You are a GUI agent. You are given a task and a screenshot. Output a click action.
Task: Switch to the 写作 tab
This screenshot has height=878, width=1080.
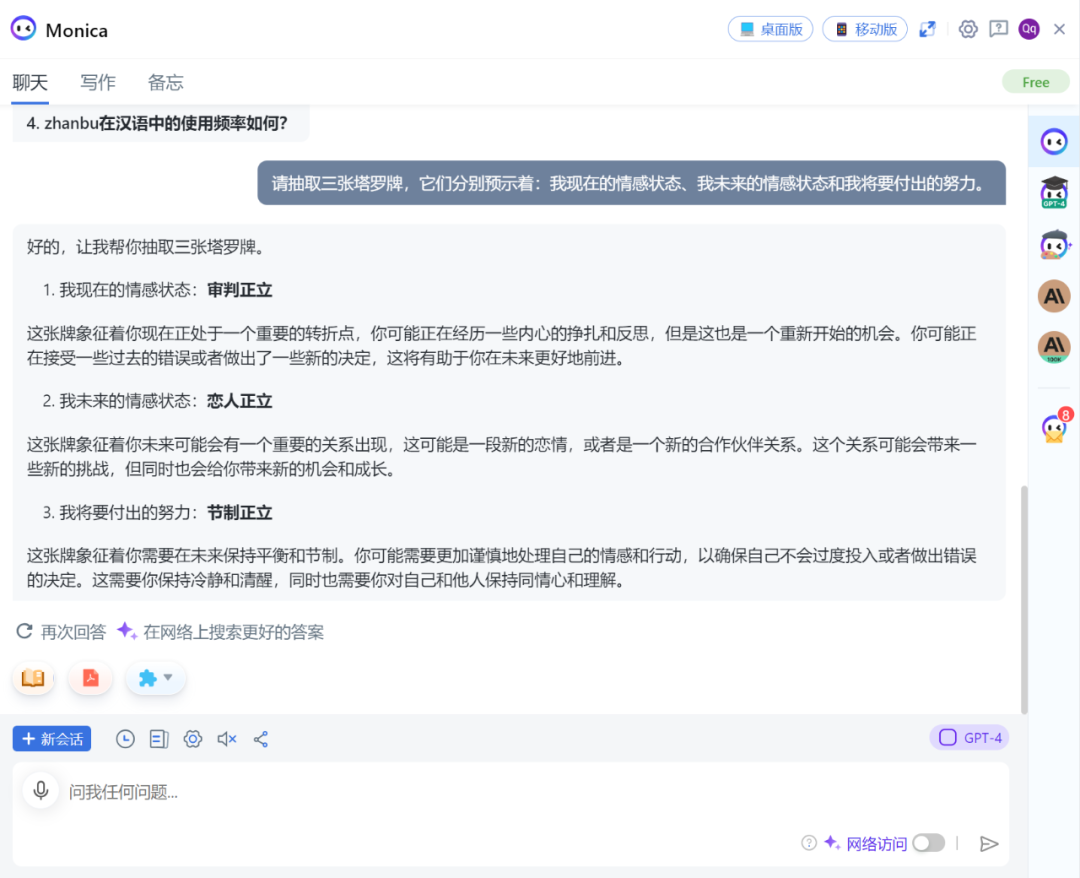coord(97,83)
